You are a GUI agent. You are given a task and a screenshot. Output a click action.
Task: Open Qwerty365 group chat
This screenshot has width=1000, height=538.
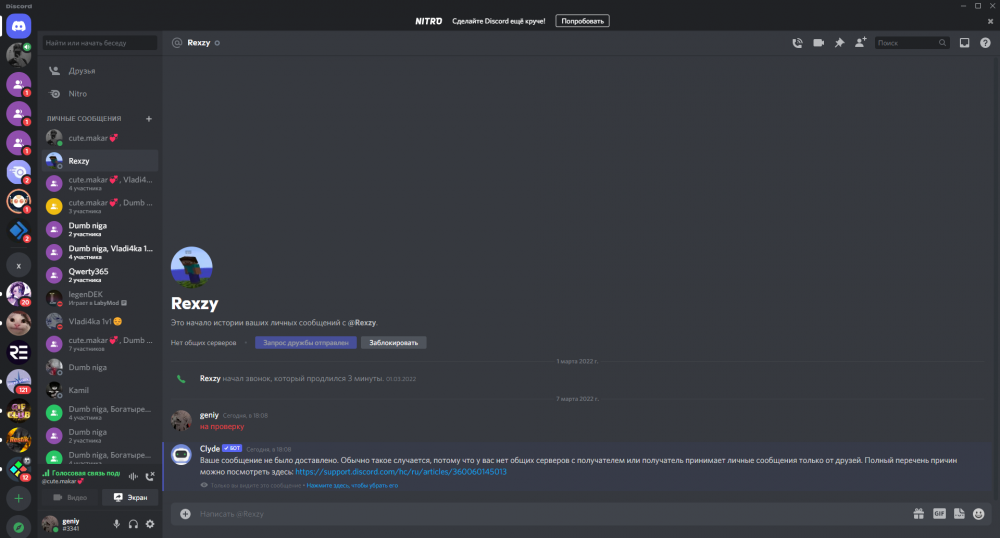(99, 275)
